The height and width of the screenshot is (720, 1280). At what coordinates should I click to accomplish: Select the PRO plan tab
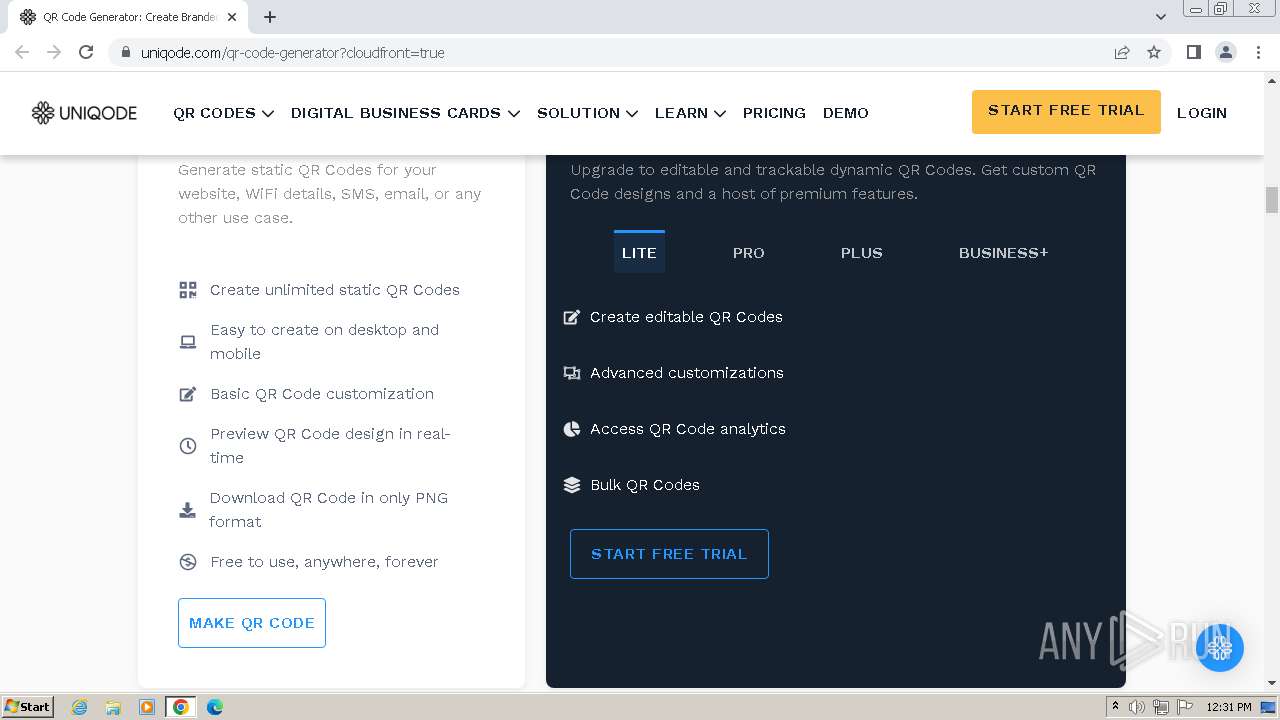pyautogui.click(x=748, y=253)
